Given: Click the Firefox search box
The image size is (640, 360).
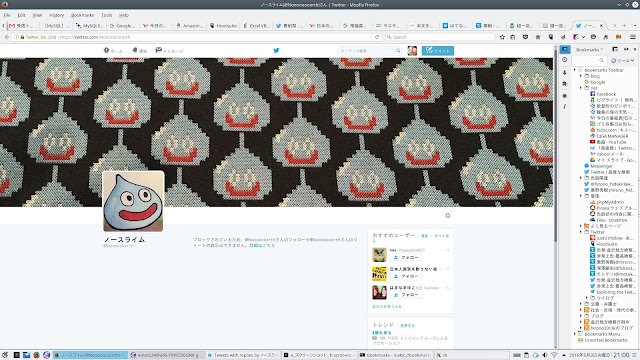Looking at the screenshot, I should click(x=440, y=37).
